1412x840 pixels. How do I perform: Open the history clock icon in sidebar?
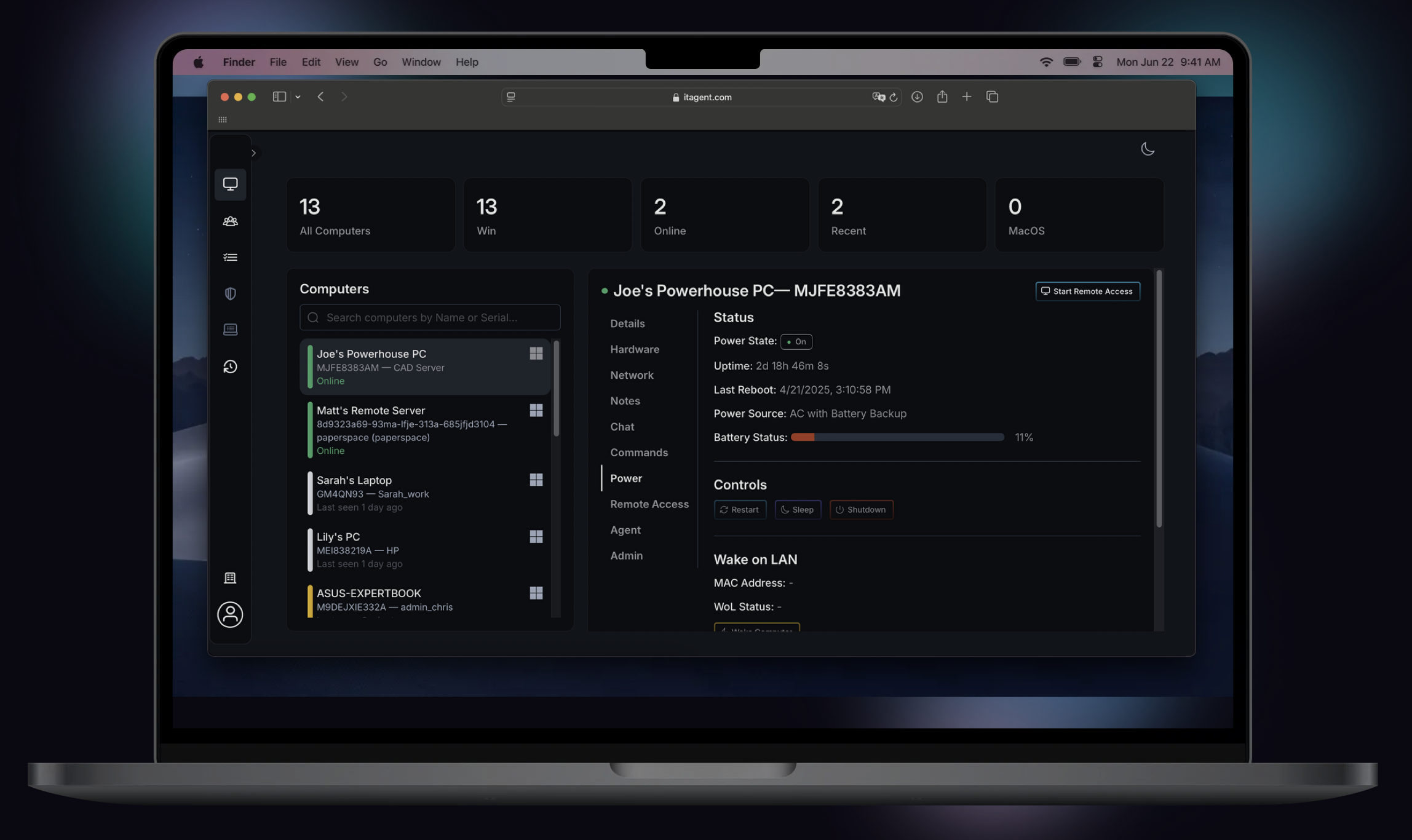pyautogui.click(x=230, y=367)
